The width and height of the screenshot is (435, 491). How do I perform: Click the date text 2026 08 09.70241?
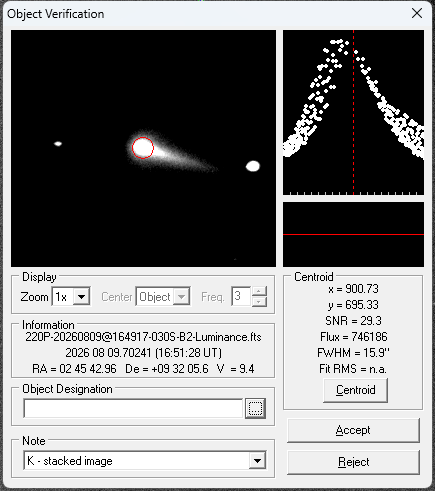(x=108, y=353)
